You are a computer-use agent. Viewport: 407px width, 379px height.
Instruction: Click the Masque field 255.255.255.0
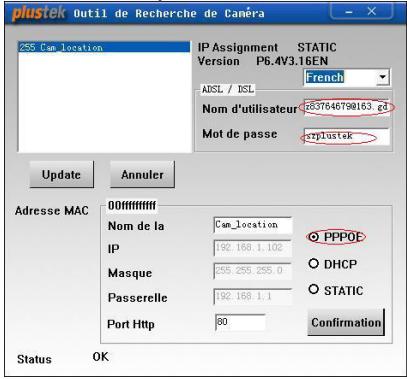[253, 271]
